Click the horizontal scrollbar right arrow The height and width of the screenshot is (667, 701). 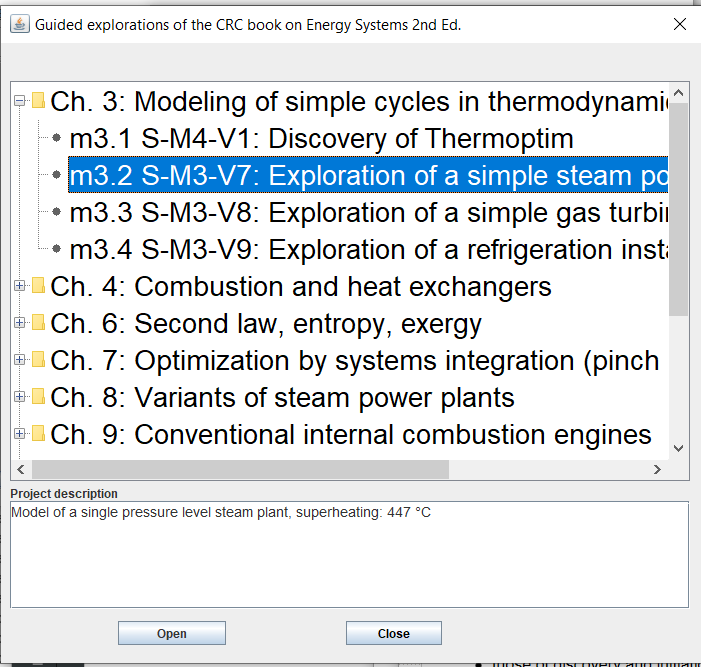[x=657, y=469]
